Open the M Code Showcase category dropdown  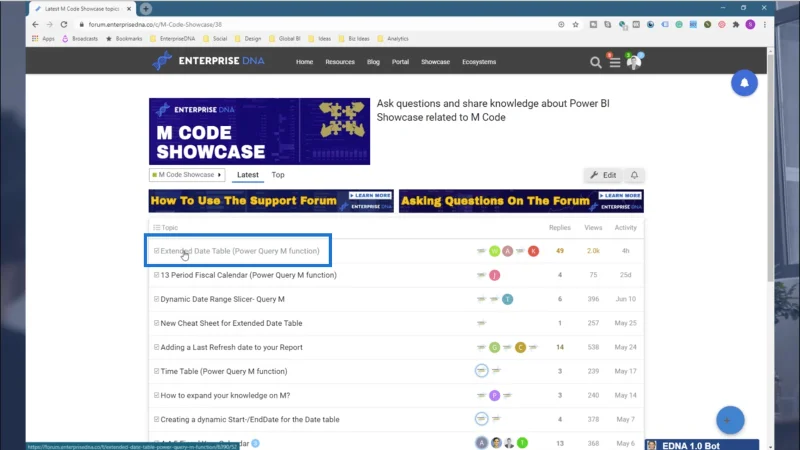(x=187, y=175)
